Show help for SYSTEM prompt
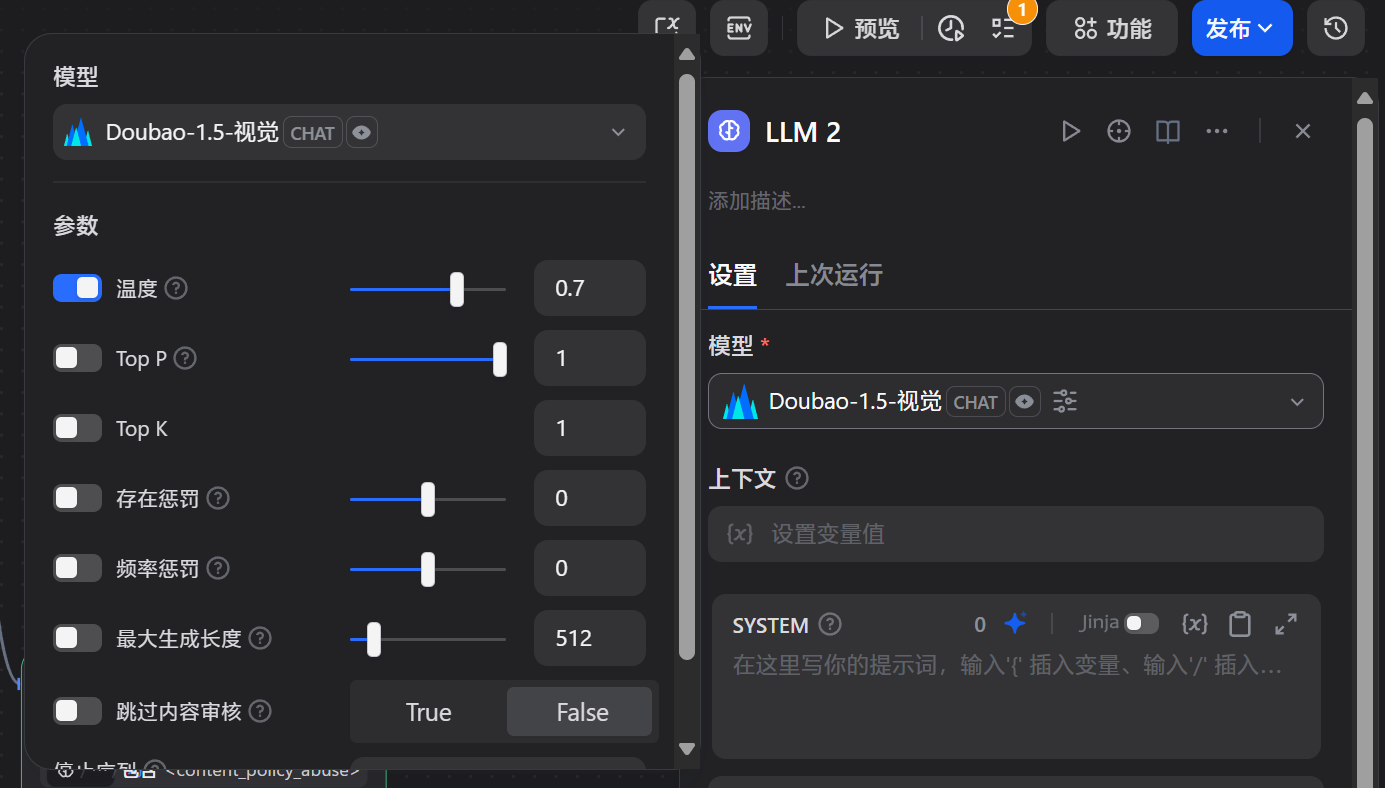 click(x=830, y=625)
